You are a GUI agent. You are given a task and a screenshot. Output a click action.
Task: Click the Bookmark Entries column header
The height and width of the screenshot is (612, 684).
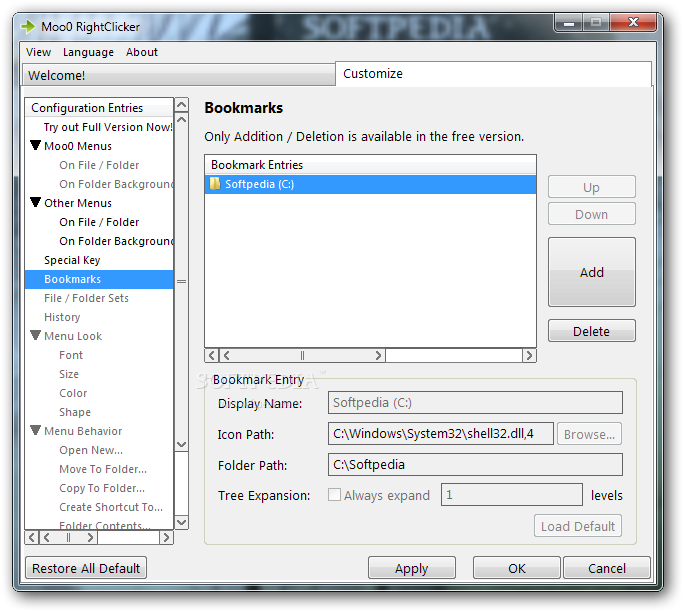[x=370, y=165]
